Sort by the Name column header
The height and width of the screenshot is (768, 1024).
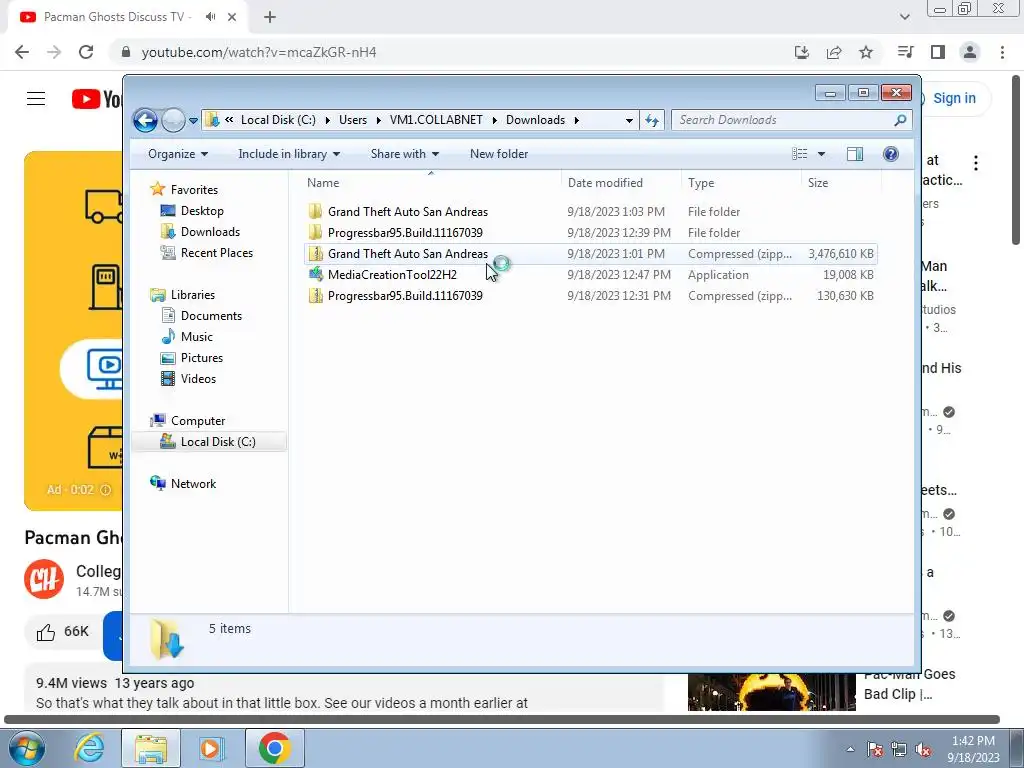point(431,183)
